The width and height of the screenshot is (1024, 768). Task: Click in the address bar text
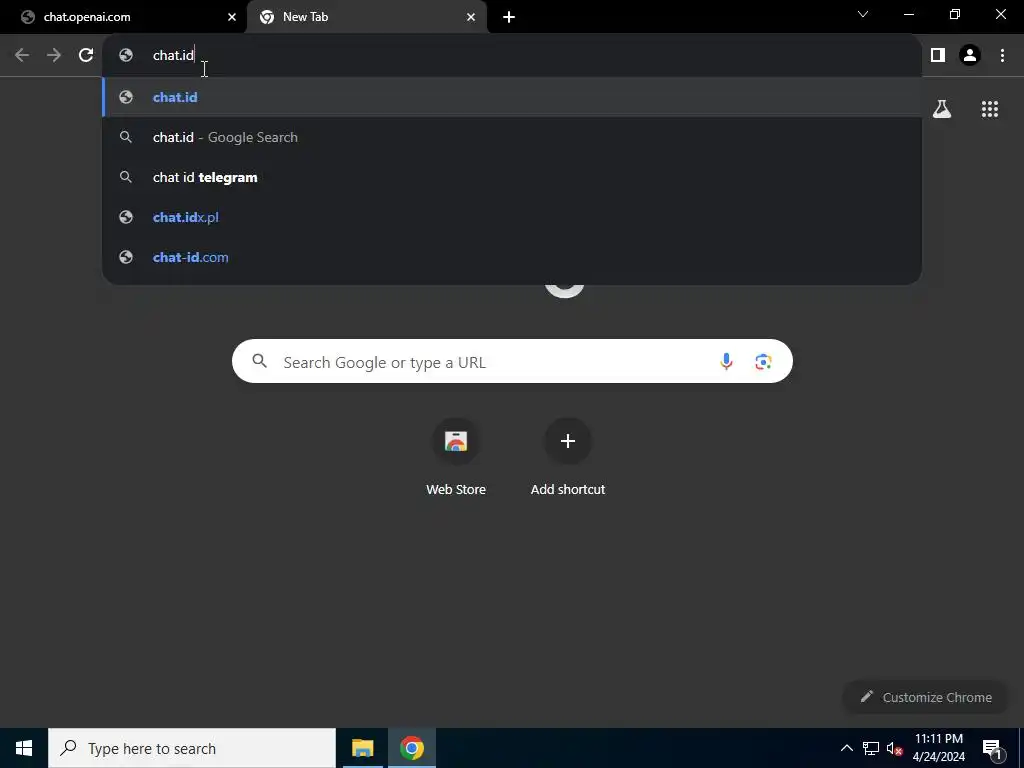pos(173,56)
